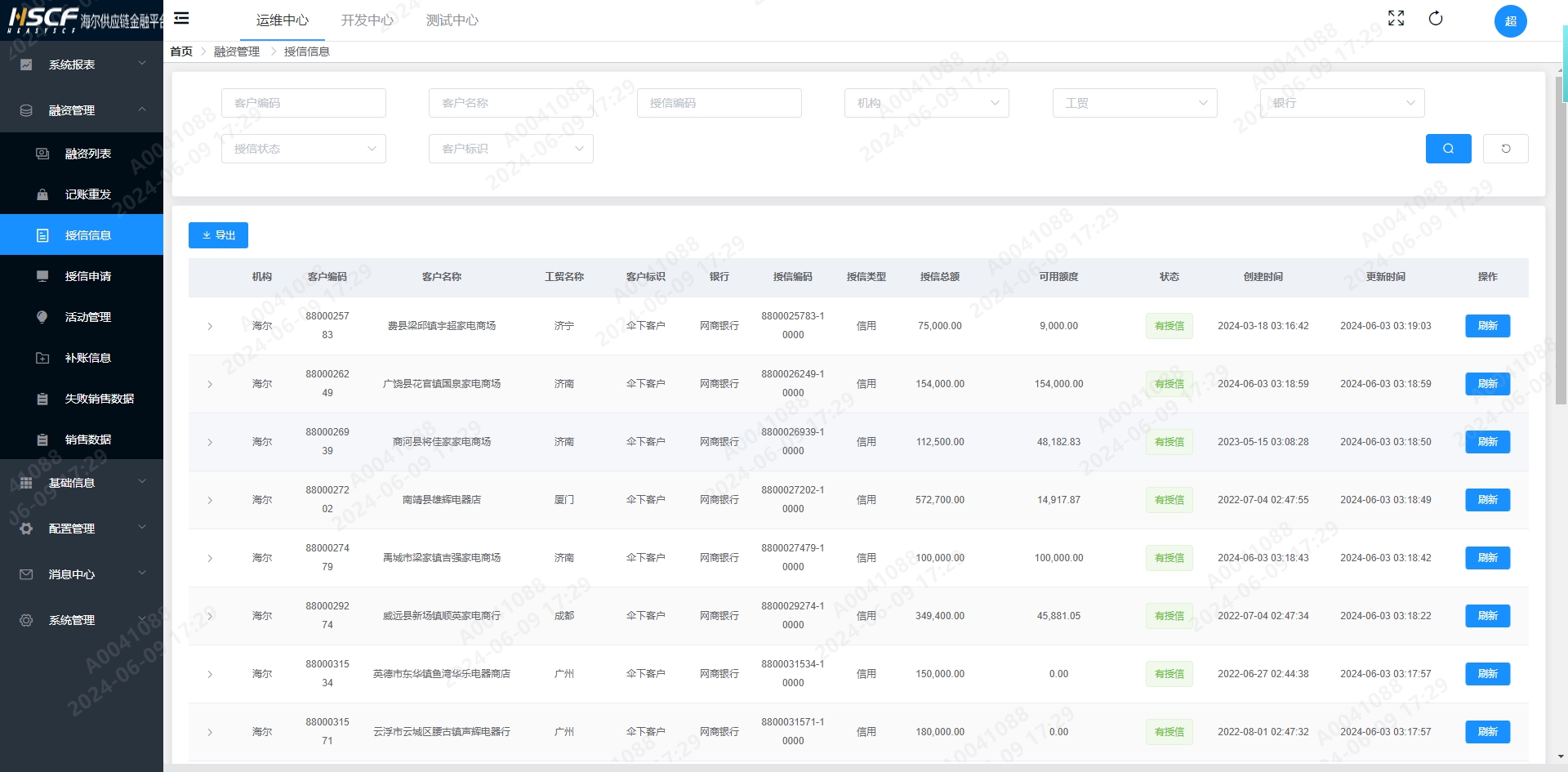The height and width of the screenshot is (772, 1568).
Task: Click the reset filters icon button
Action: coord(1505,149)
